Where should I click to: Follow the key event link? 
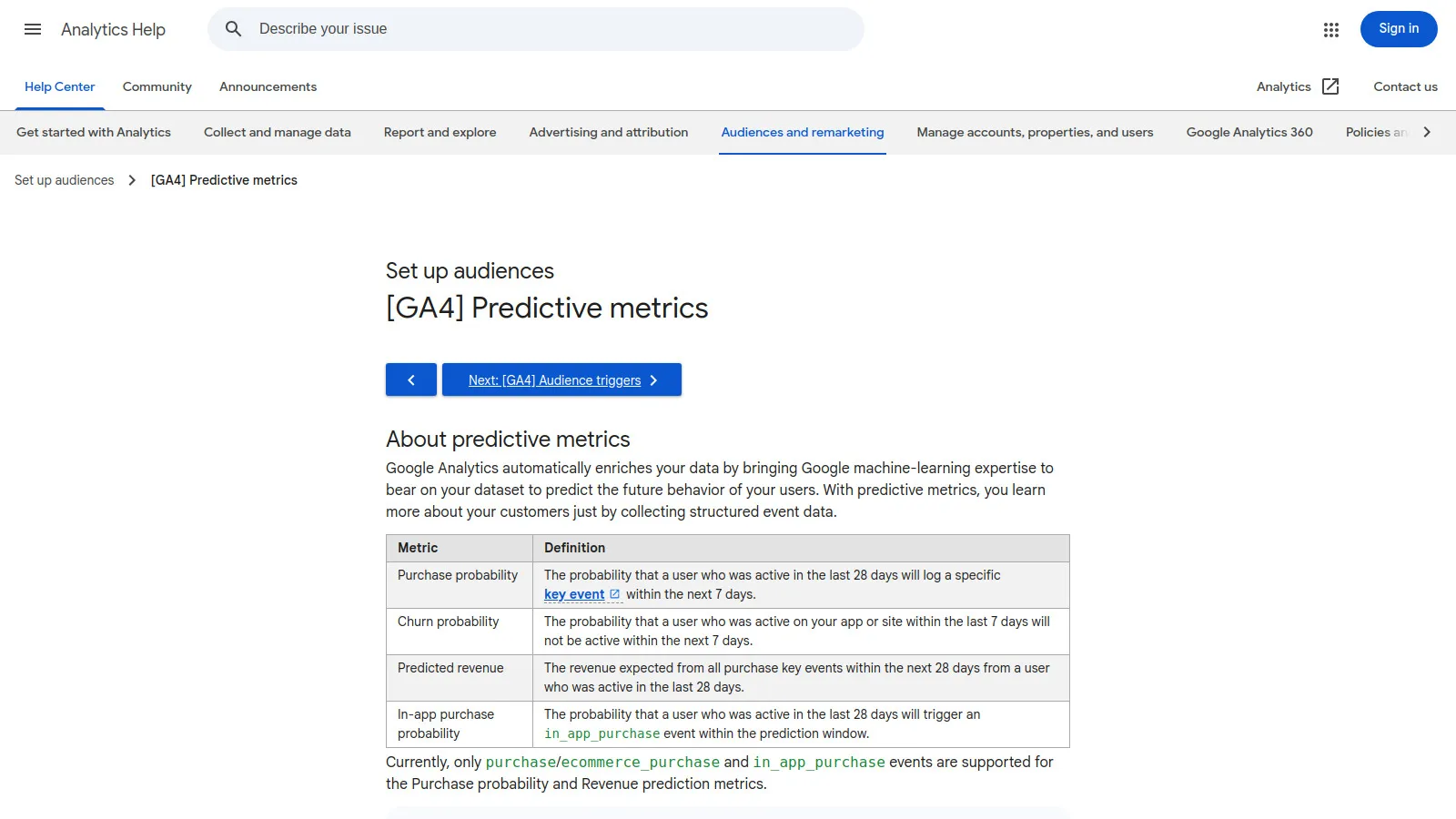click(x=573, y=593)
